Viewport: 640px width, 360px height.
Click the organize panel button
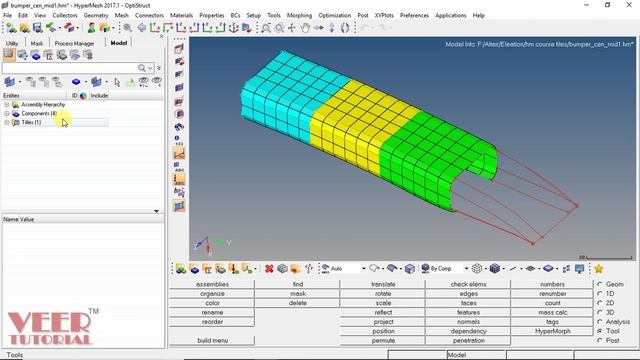pyautogui.click(x=212, y=293)
